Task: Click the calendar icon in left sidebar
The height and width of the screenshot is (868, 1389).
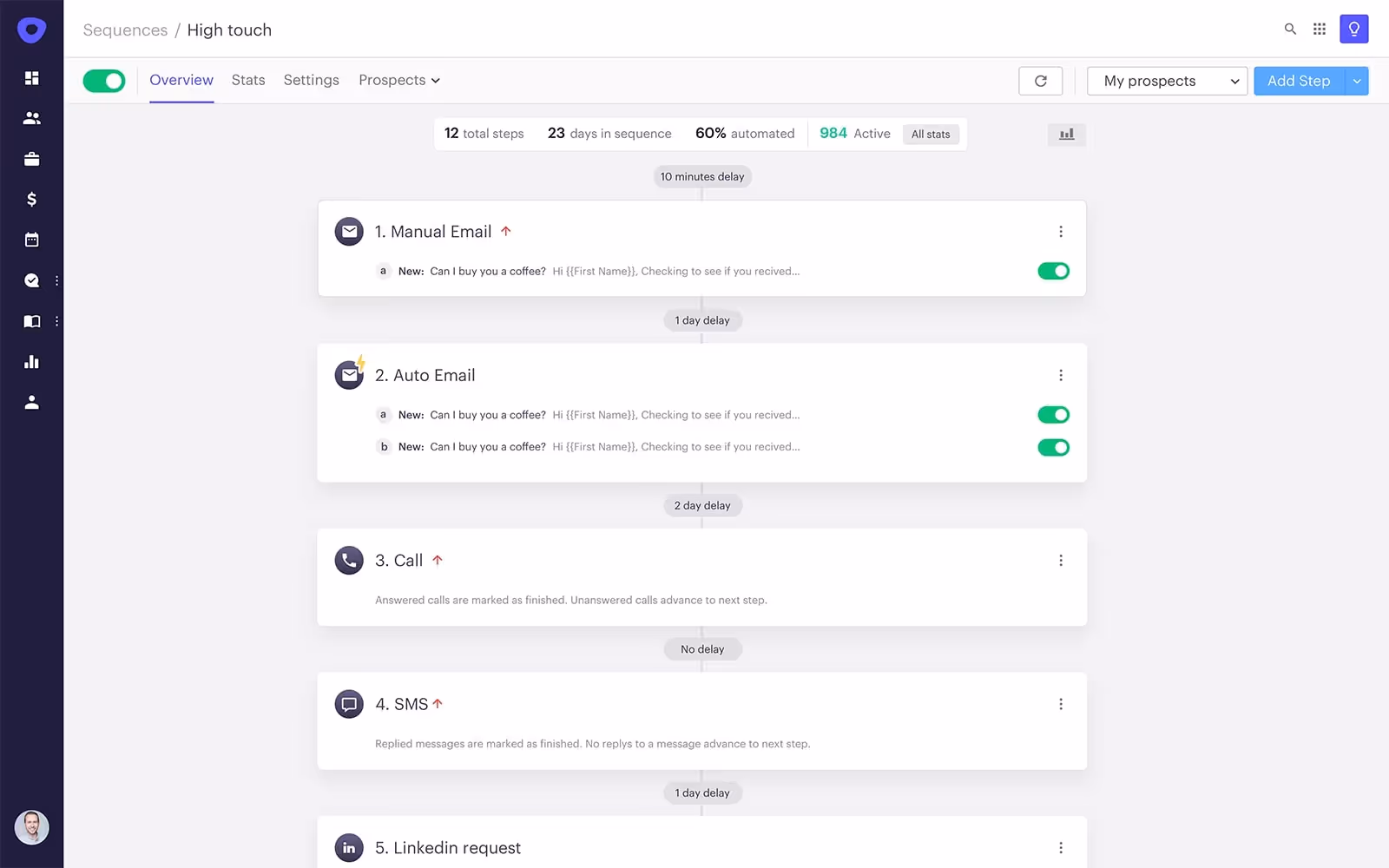Action: (x=31, y=240)
